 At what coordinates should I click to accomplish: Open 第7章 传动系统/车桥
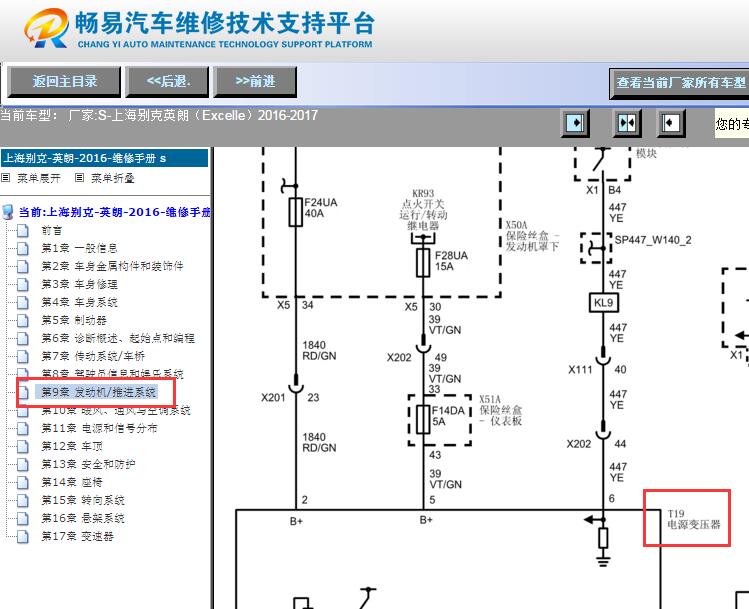[x=93, y=356]
